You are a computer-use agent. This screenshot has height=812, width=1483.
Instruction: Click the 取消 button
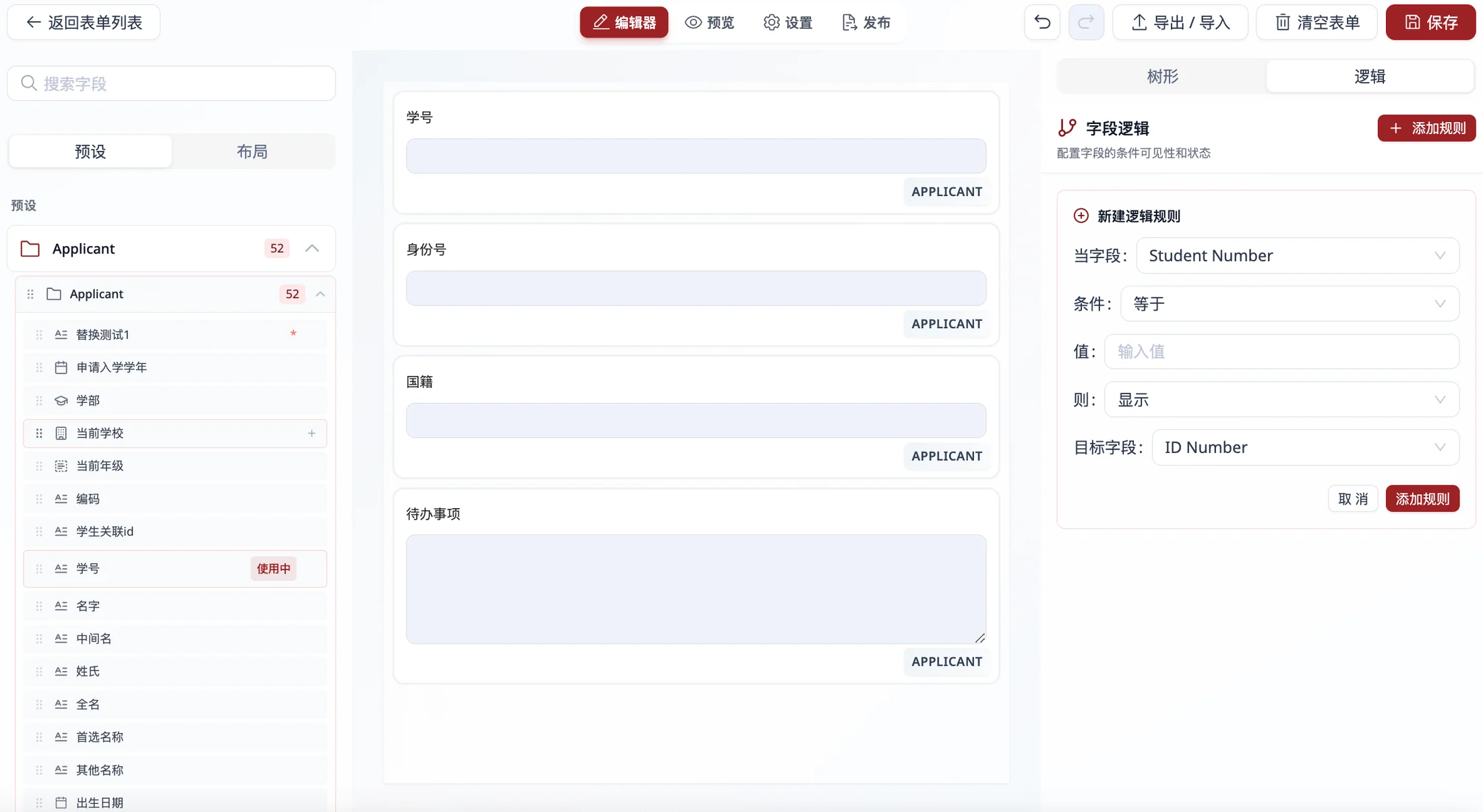pos(1353,499)
